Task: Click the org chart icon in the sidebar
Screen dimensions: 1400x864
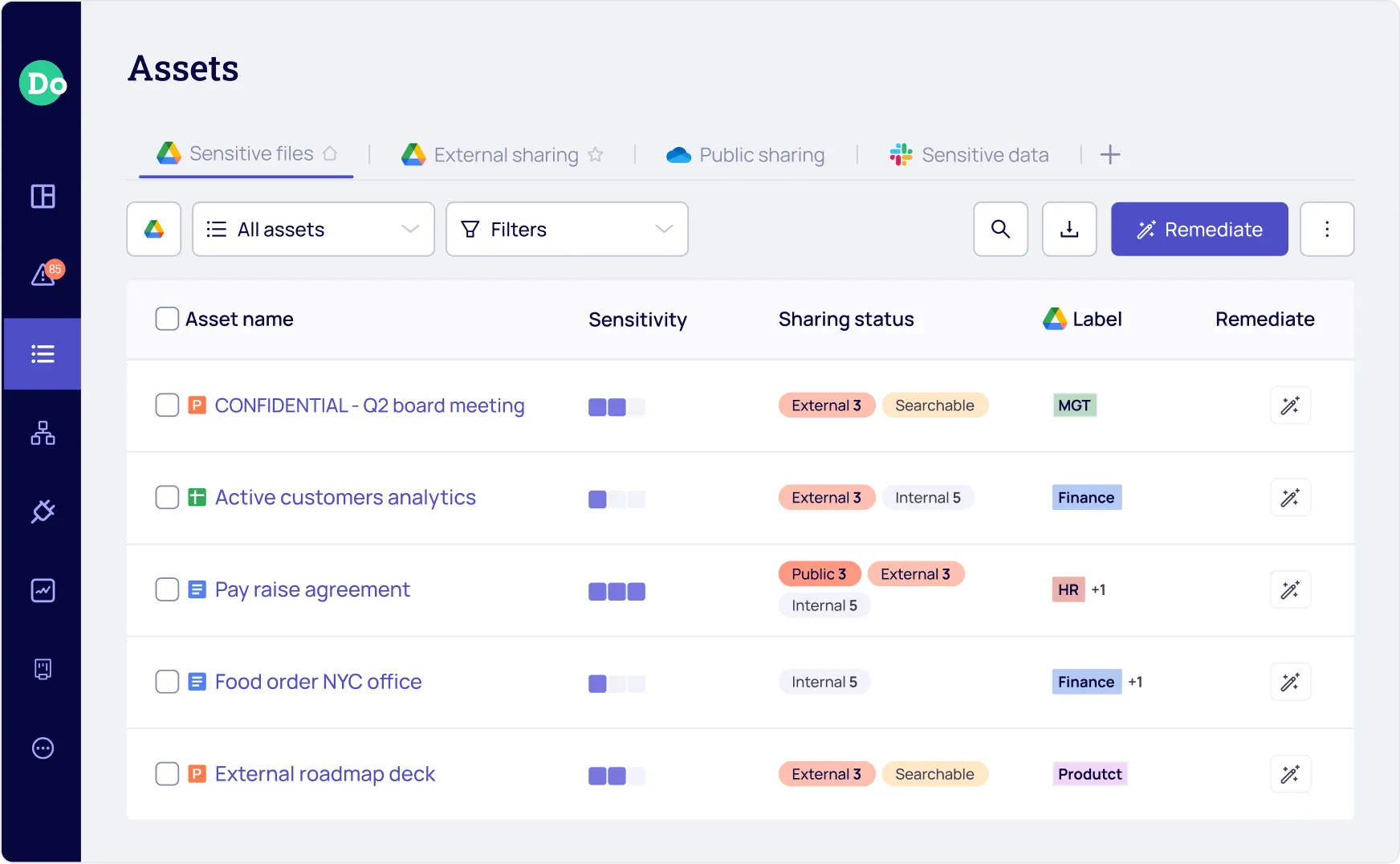Action: [x=43, y=434]
